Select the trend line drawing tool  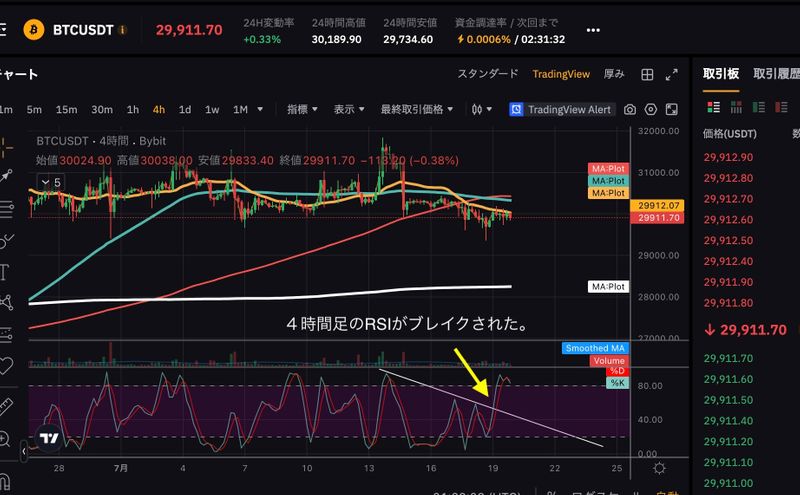tap(6, 176)
